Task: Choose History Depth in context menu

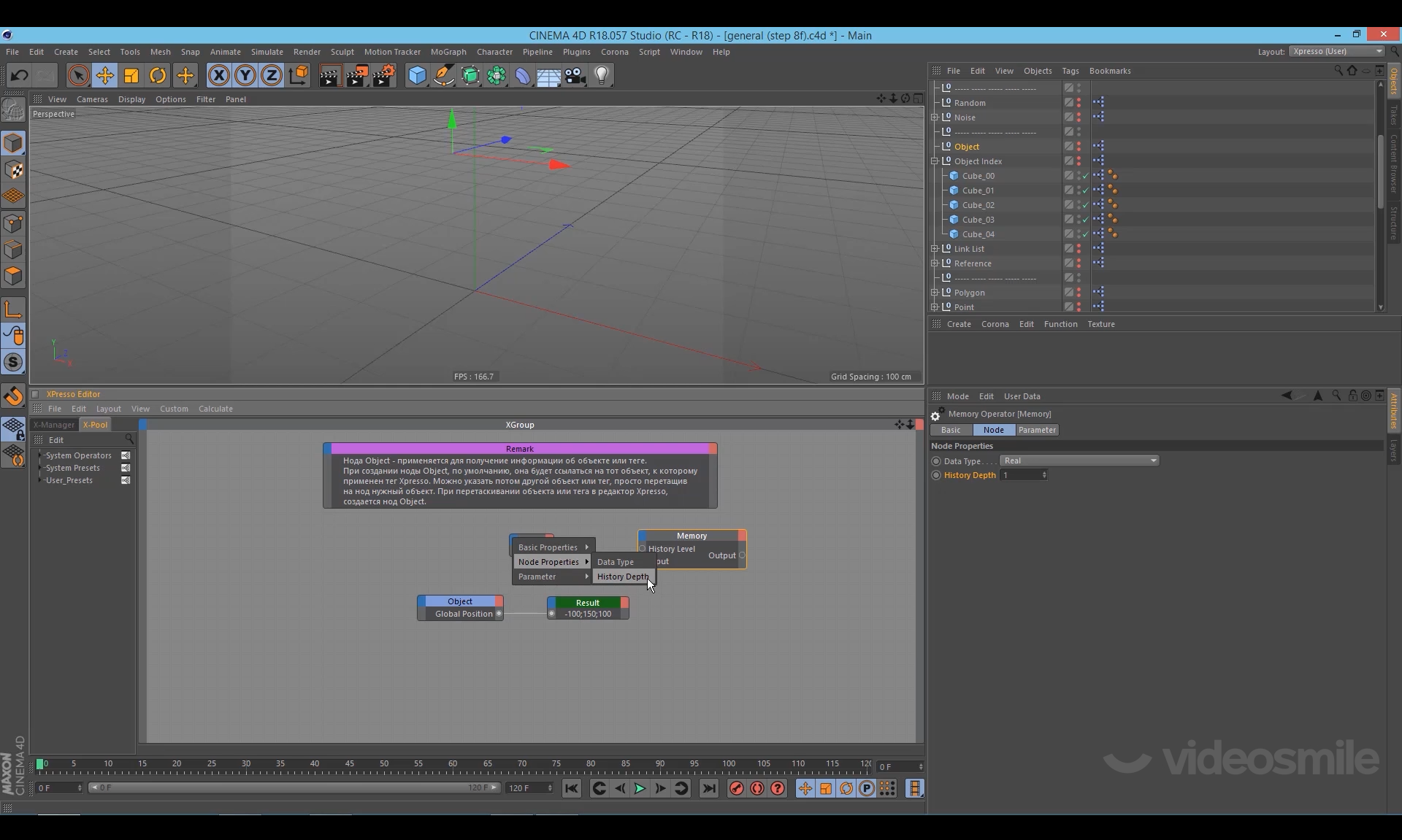Action: pos(622,577)
